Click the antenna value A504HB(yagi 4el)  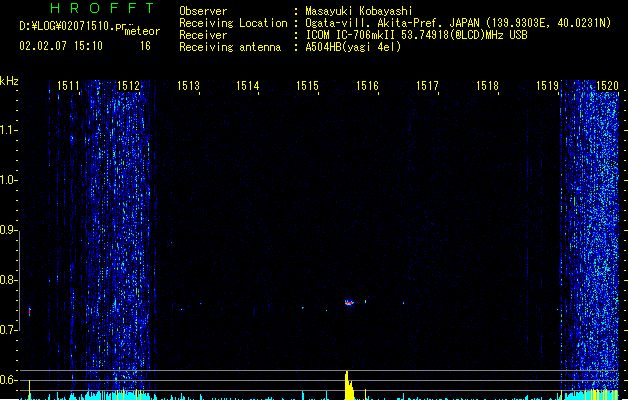coord(353,47)
